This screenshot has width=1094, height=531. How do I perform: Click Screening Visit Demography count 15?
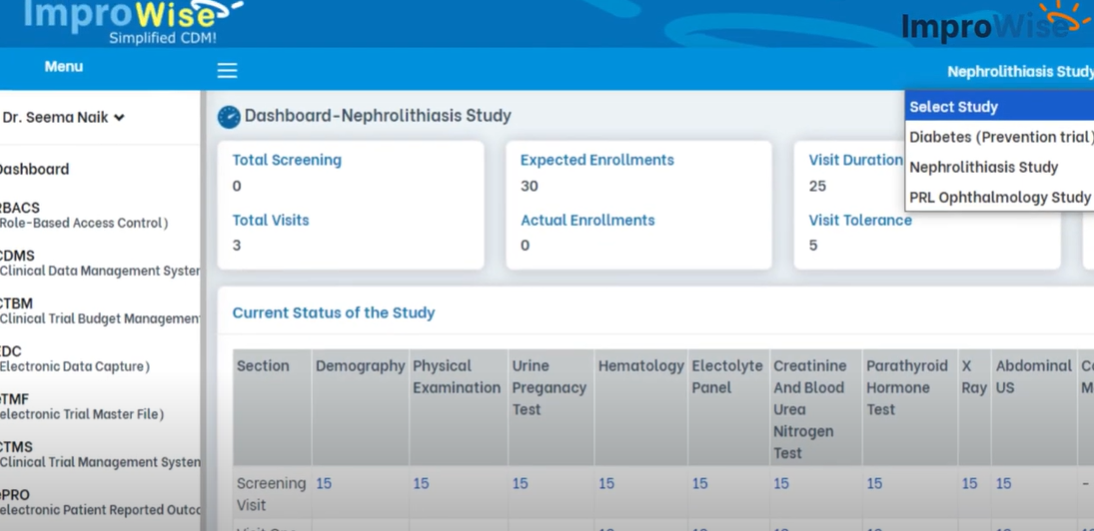coord(324,484)
